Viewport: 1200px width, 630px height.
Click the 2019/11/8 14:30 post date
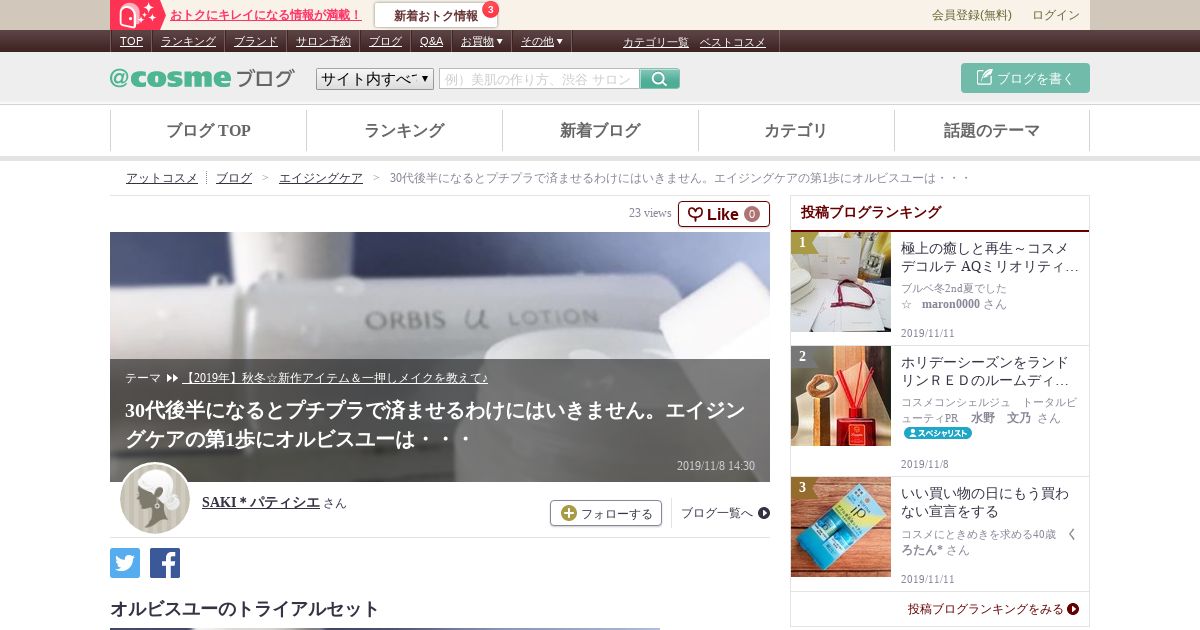716,465
